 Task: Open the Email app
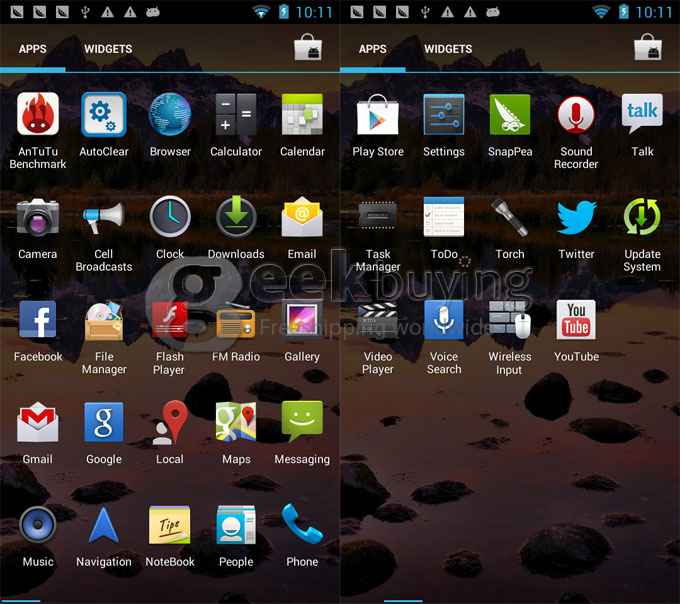(302, 216)
